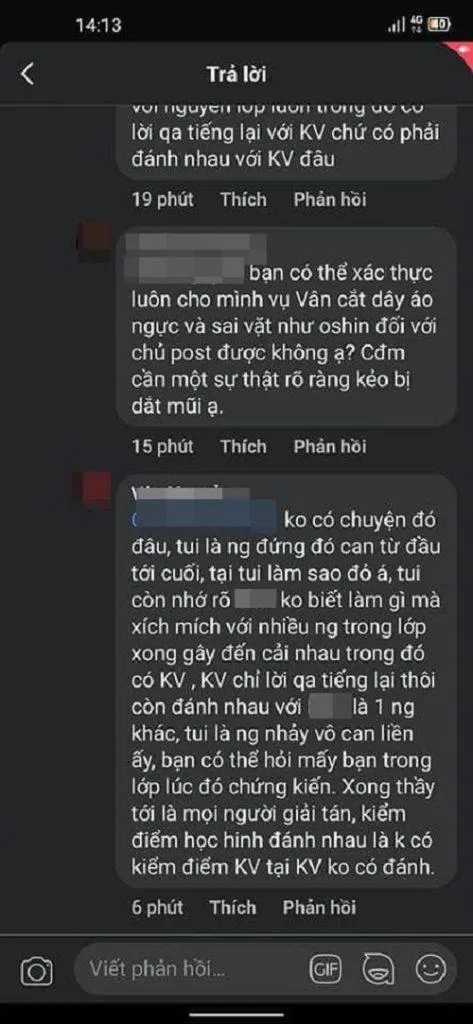Tap the battery icon in status bar
The height and width of the screenshot is (1024, 473).
[x=440, y=25]
